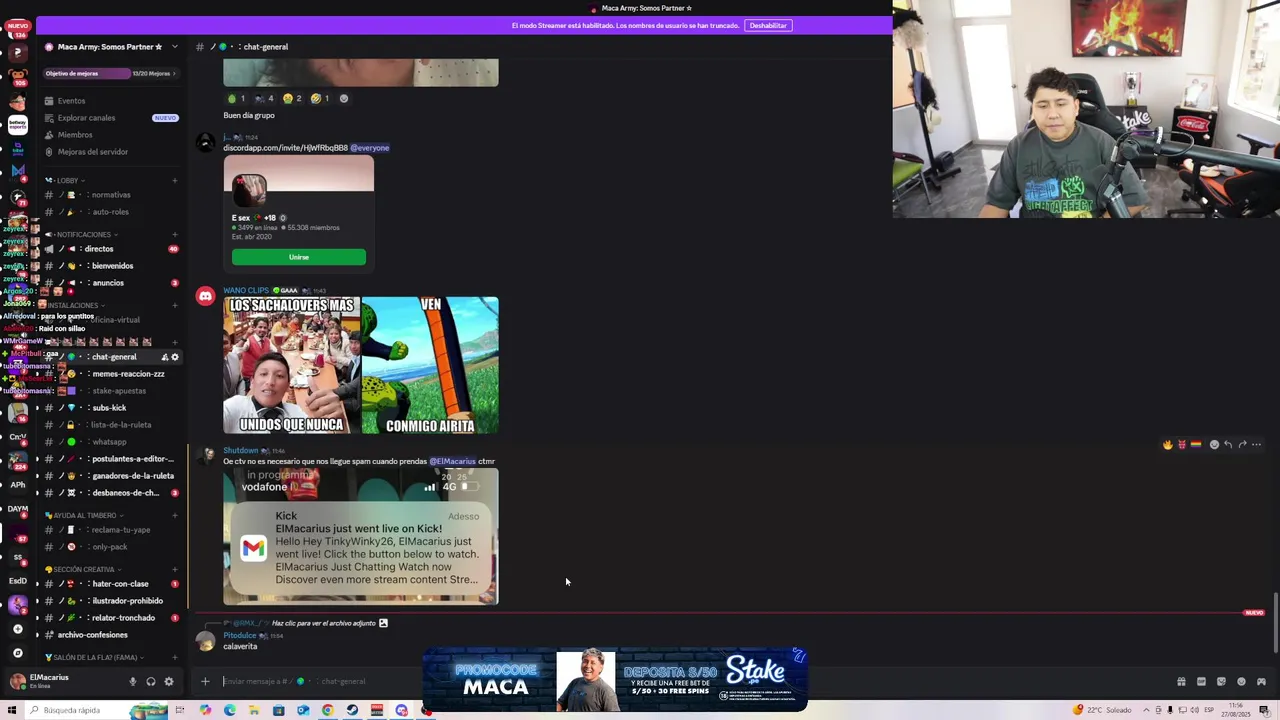
Task: Deafen audio with headphones icon
Action: coord(150,682)
